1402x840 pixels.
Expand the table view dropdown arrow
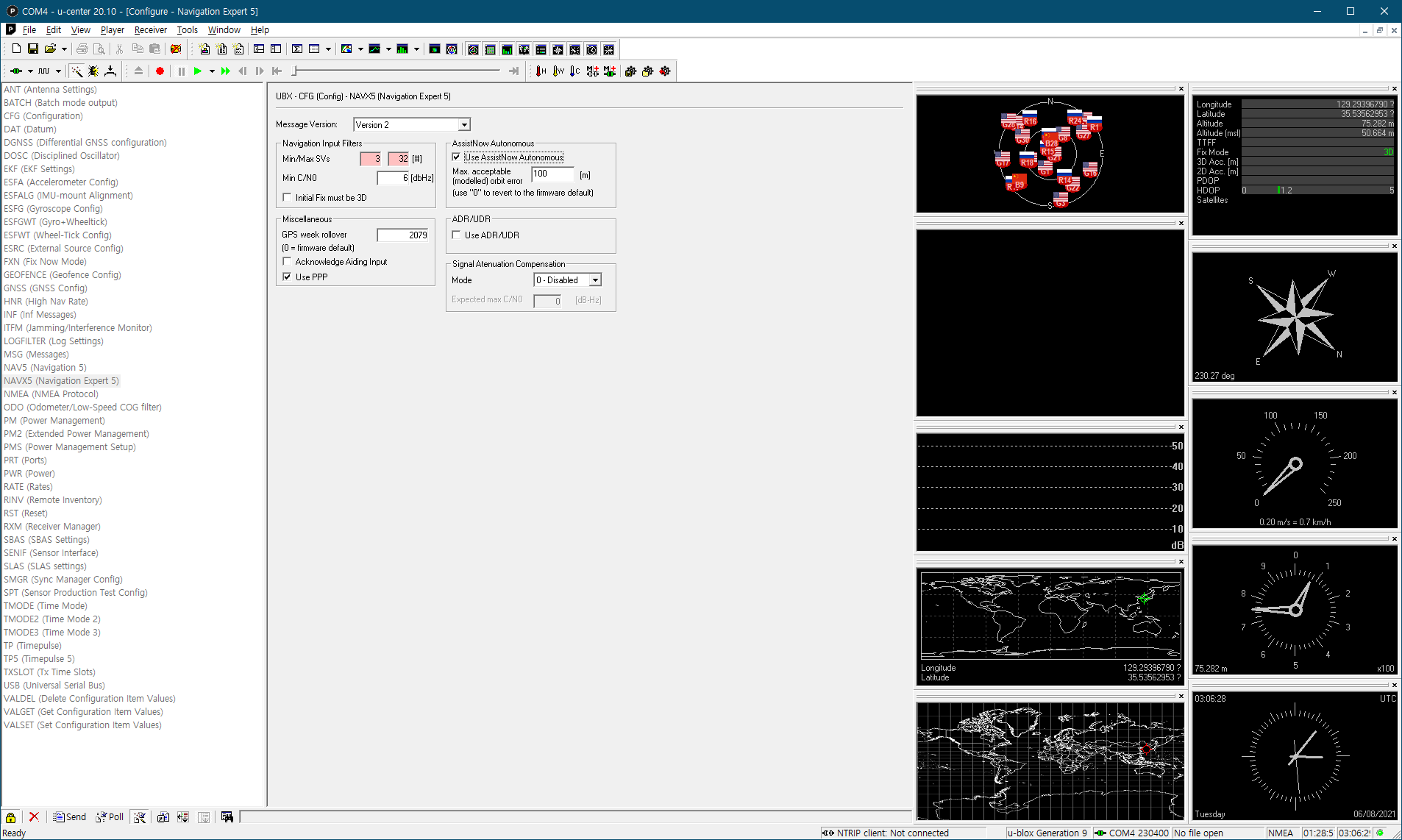(328, 49)
